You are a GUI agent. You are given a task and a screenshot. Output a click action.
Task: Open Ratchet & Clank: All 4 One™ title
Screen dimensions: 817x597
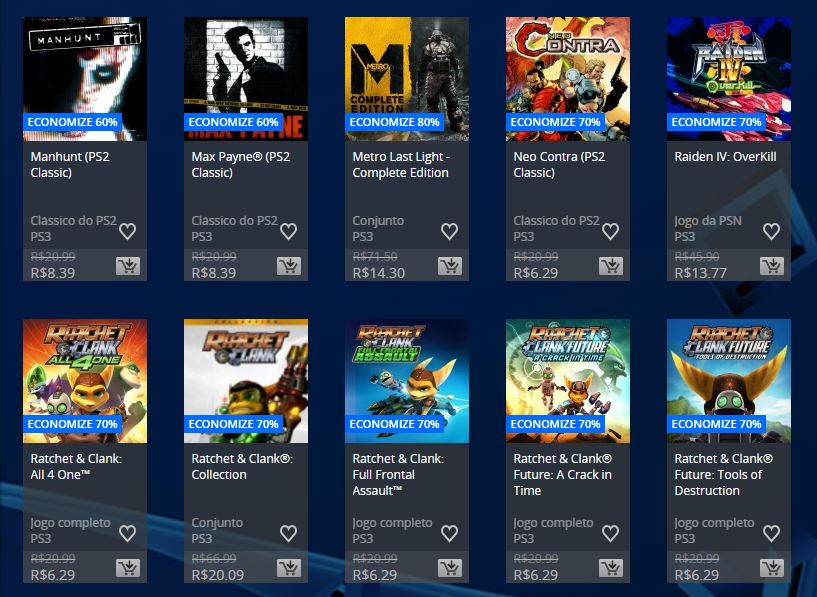[x=76, y=466]
